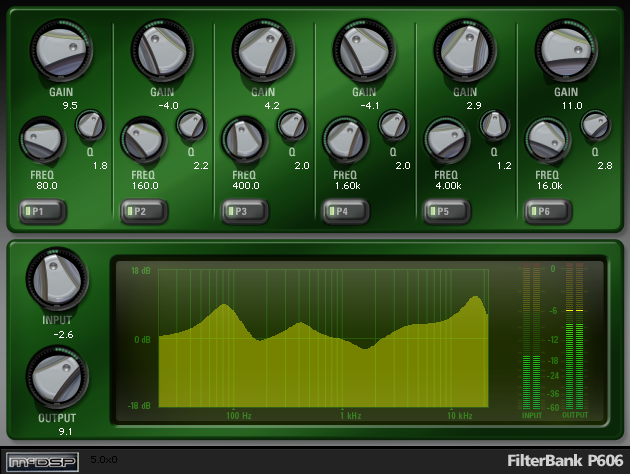The width and height of the screenshot is (630, 474).
Task: Toggle the P6 band enable button
Action: [x=548, y=211]
